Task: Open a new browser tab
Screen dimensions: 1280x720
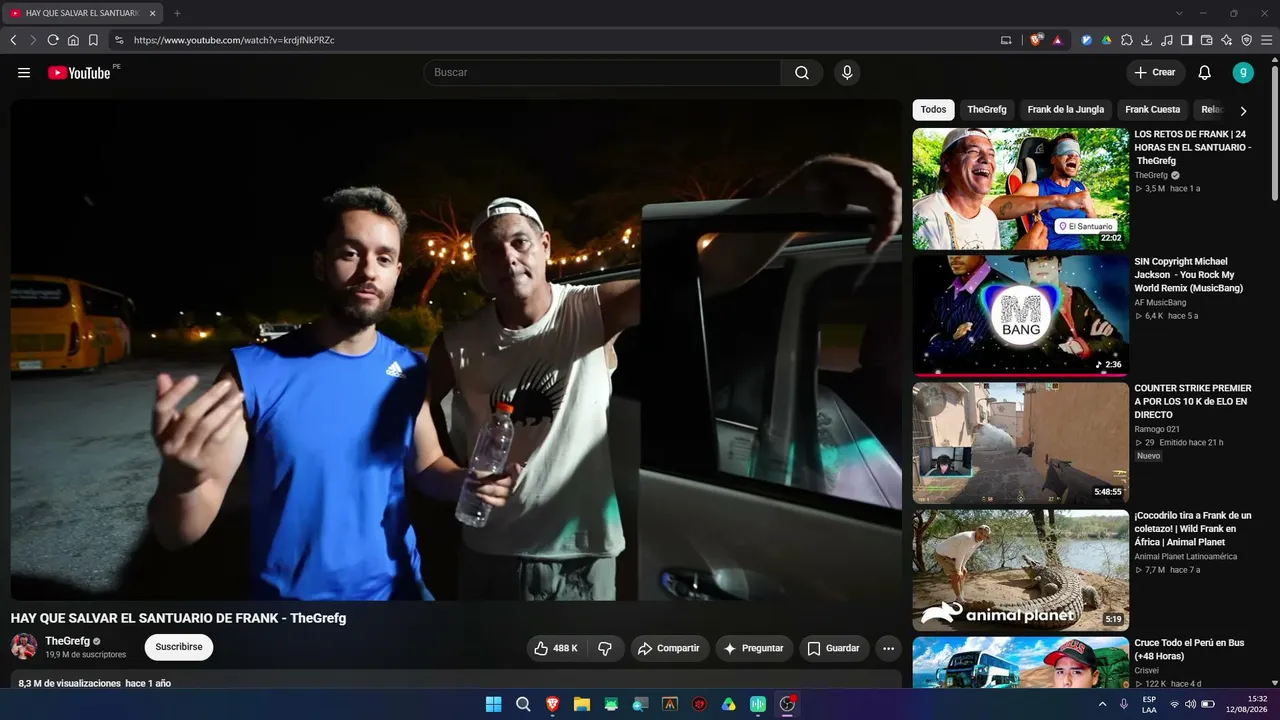Action: coord(177,13)
